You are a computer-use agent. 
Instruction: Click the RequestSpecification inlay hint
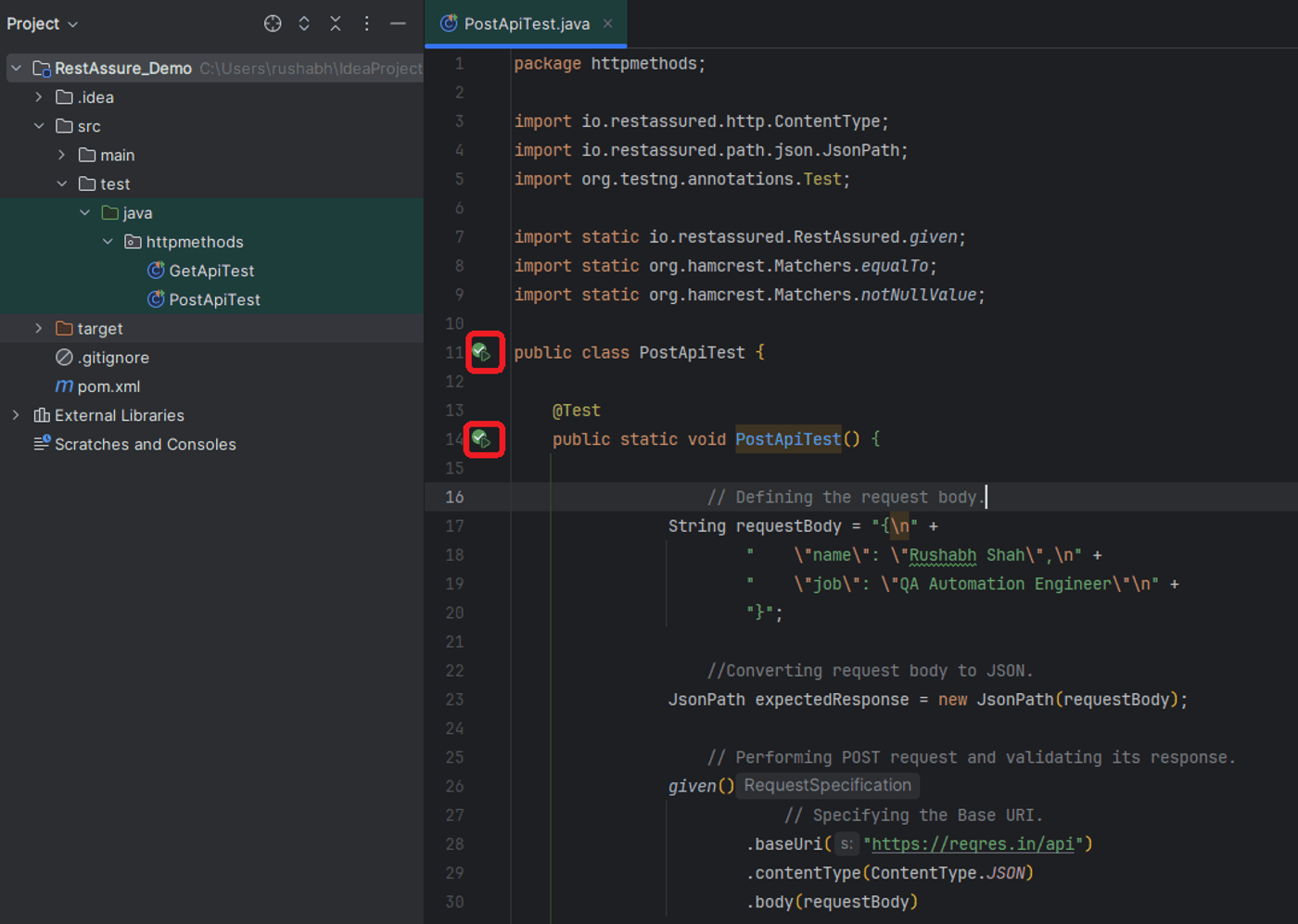coord(827,785)
